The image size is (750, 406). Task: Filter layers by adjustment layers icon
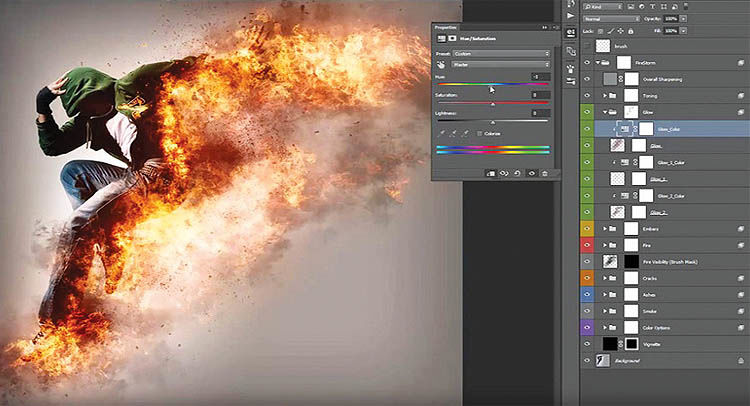coord(641,7)
